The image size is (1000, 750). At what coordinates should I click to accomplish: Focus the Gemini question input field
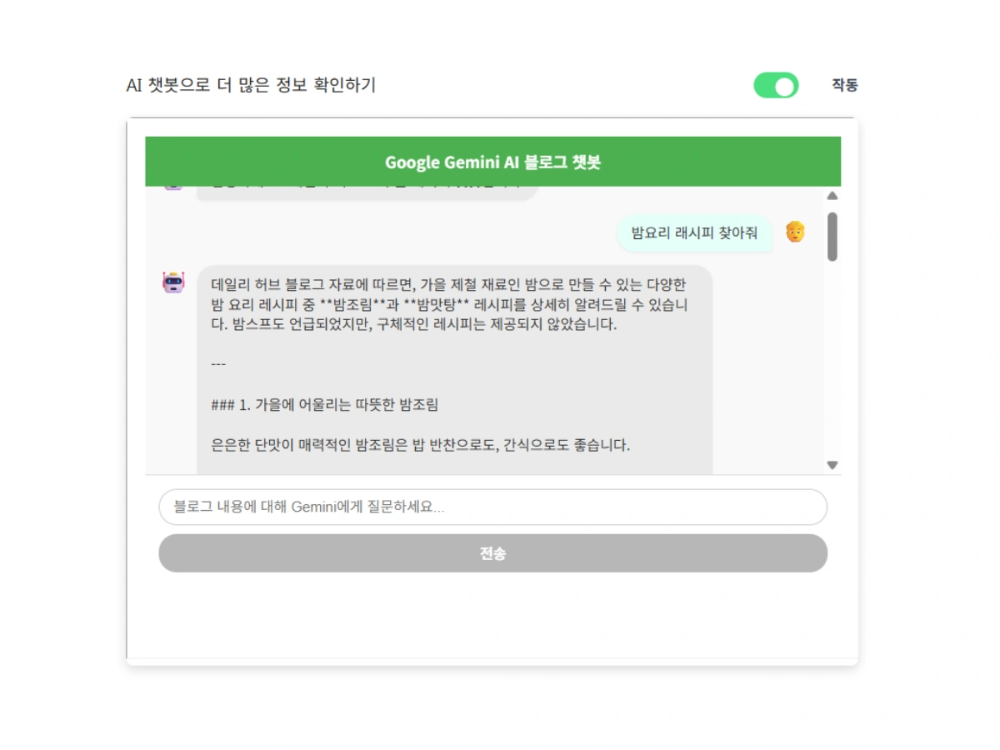tap(492, 507)
